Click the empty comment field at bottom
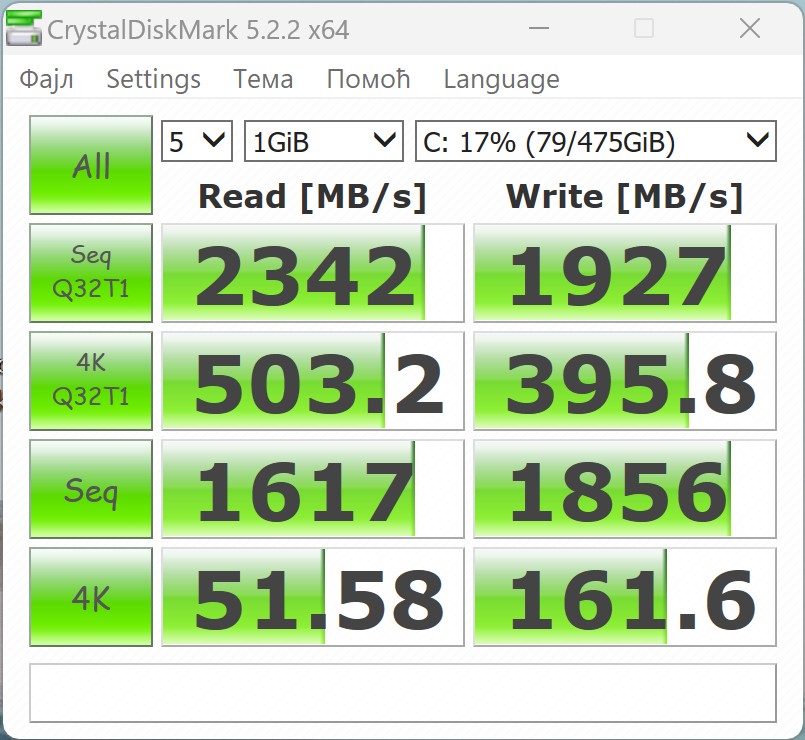805x740 pixels. (402, 692)
